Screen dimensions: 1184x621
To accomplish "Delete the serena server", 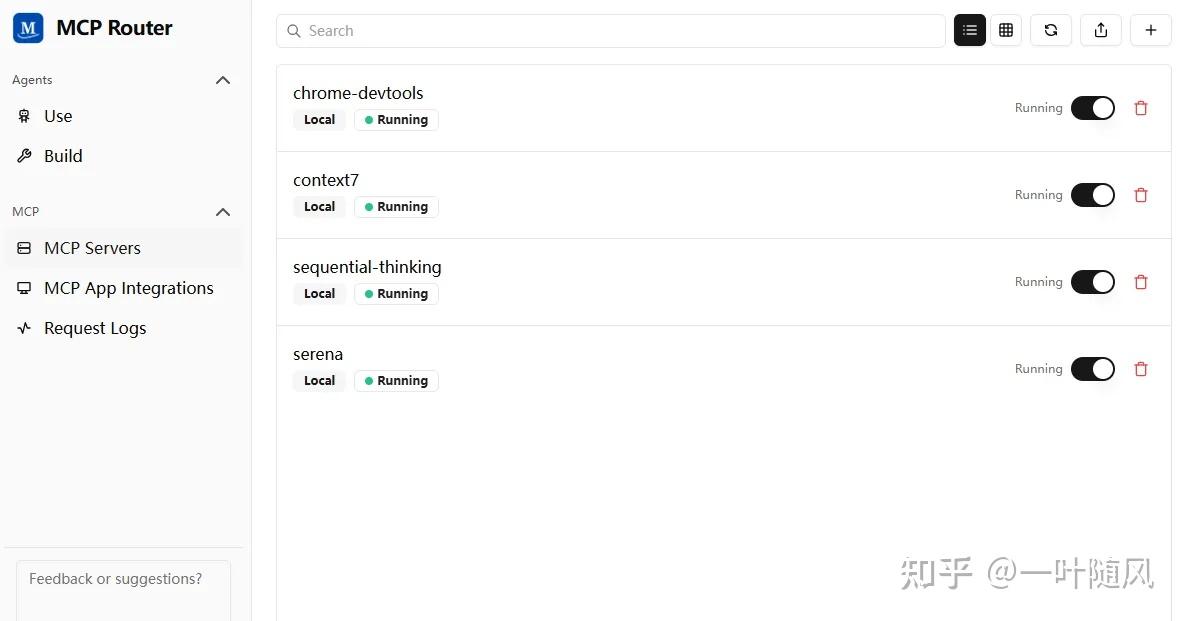I will coord(1141,369).
